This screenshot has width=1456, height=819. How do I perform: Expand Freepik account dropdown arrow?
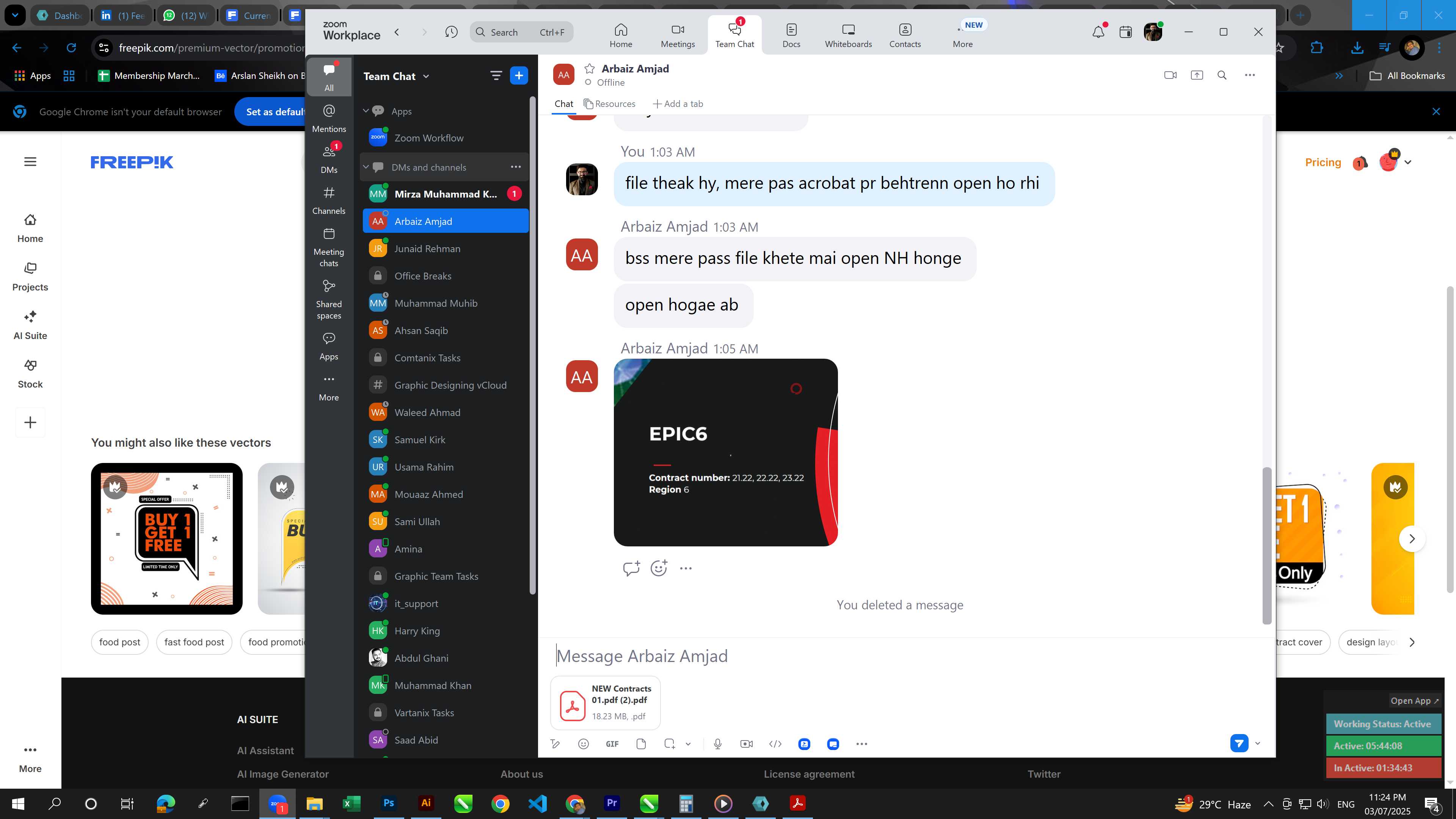1408,162
